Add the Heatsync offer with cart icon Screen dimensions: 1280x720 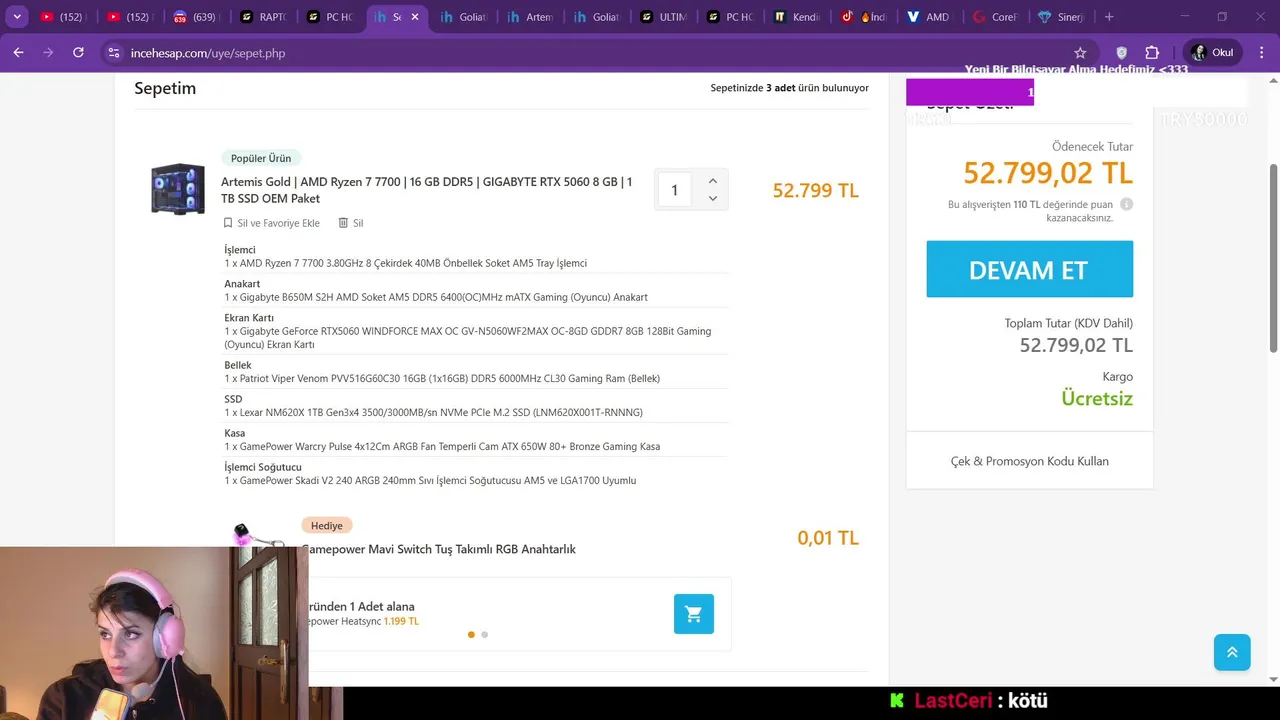point(693,614)
